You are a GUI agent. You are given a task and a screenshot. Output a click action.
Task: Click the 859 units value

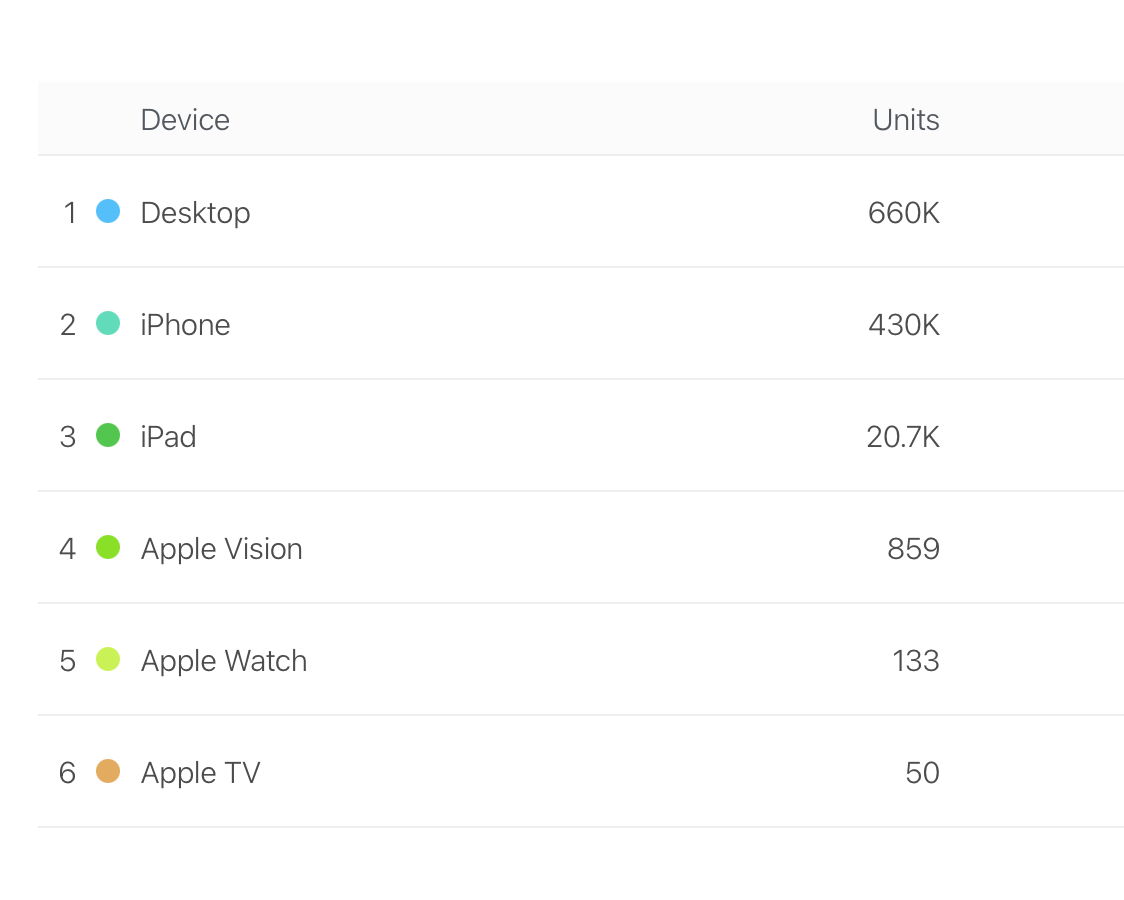point(913,549)
